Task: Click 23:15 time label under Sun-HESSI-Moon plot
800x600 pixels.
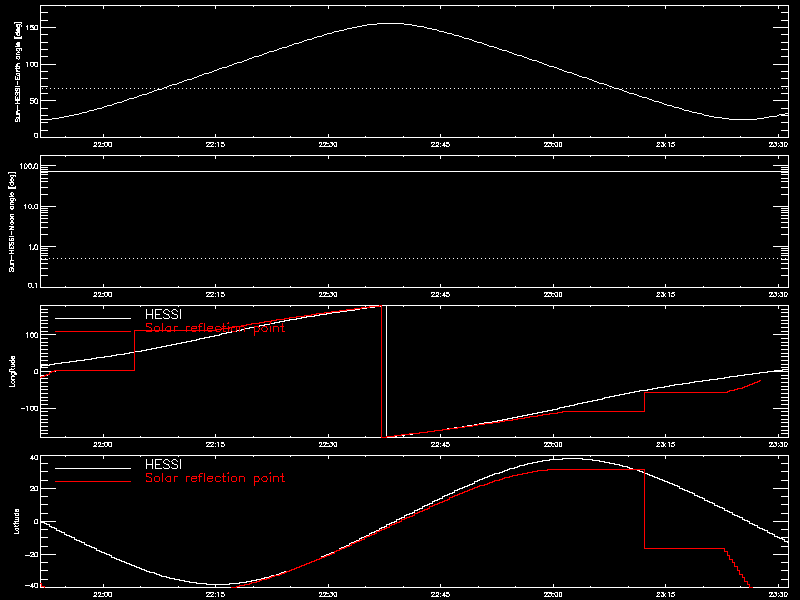Action: click(x=665, y=294)
